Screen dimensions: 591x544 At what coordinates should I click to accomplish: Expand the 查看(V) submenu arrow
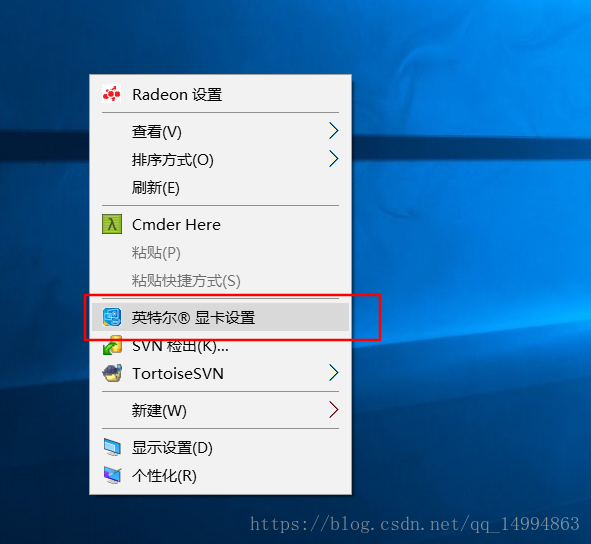coord(333,131)
